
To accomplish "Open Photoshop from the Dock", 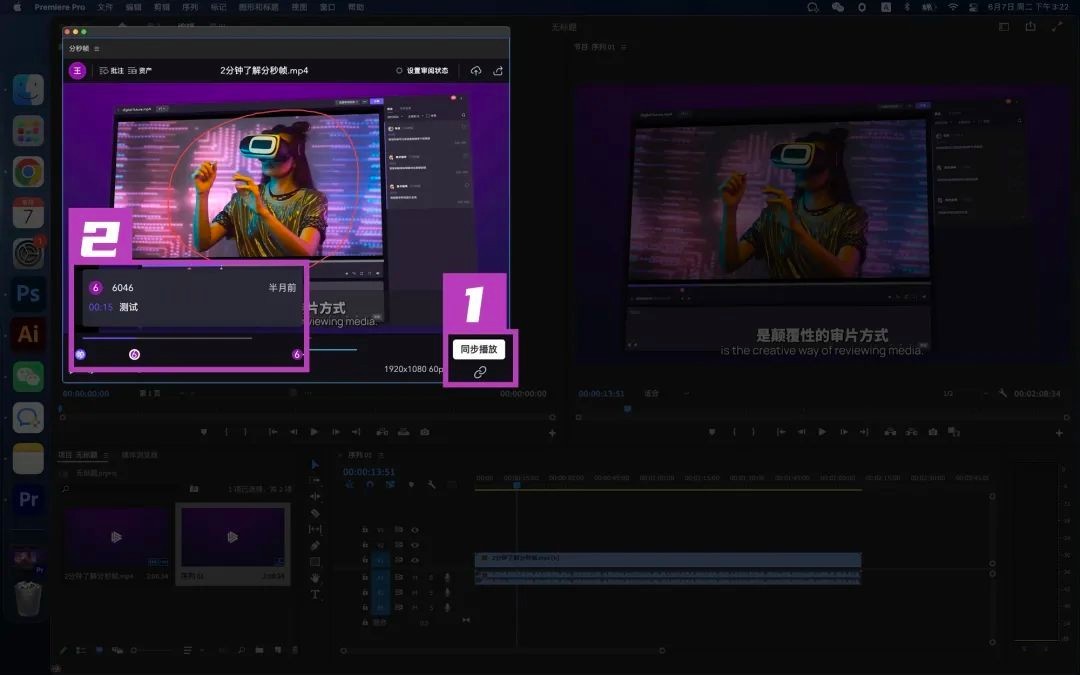I will 28,294.
